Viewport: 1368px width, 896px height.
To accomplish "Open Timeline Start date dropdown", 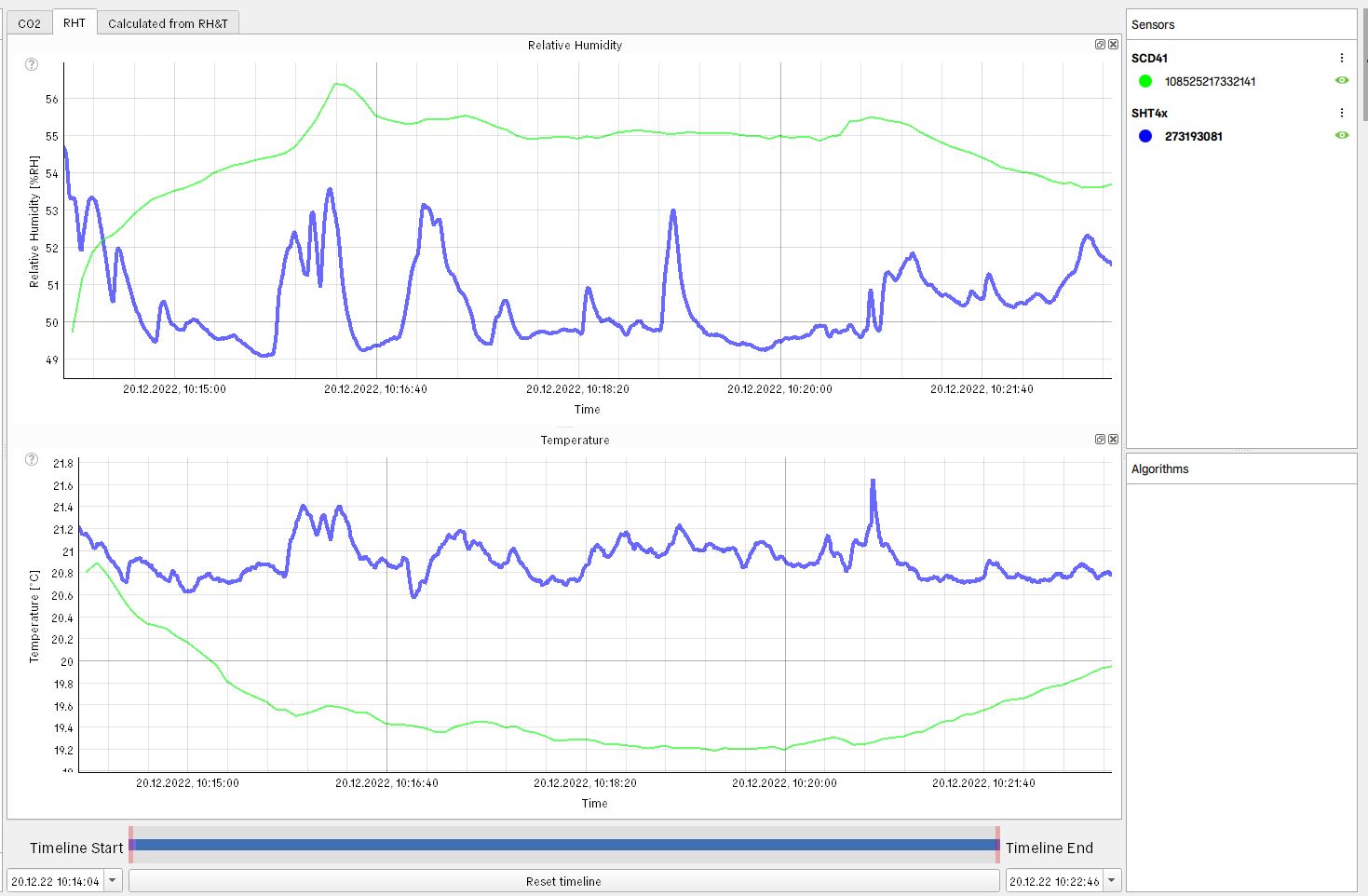I will coord(113,880).
